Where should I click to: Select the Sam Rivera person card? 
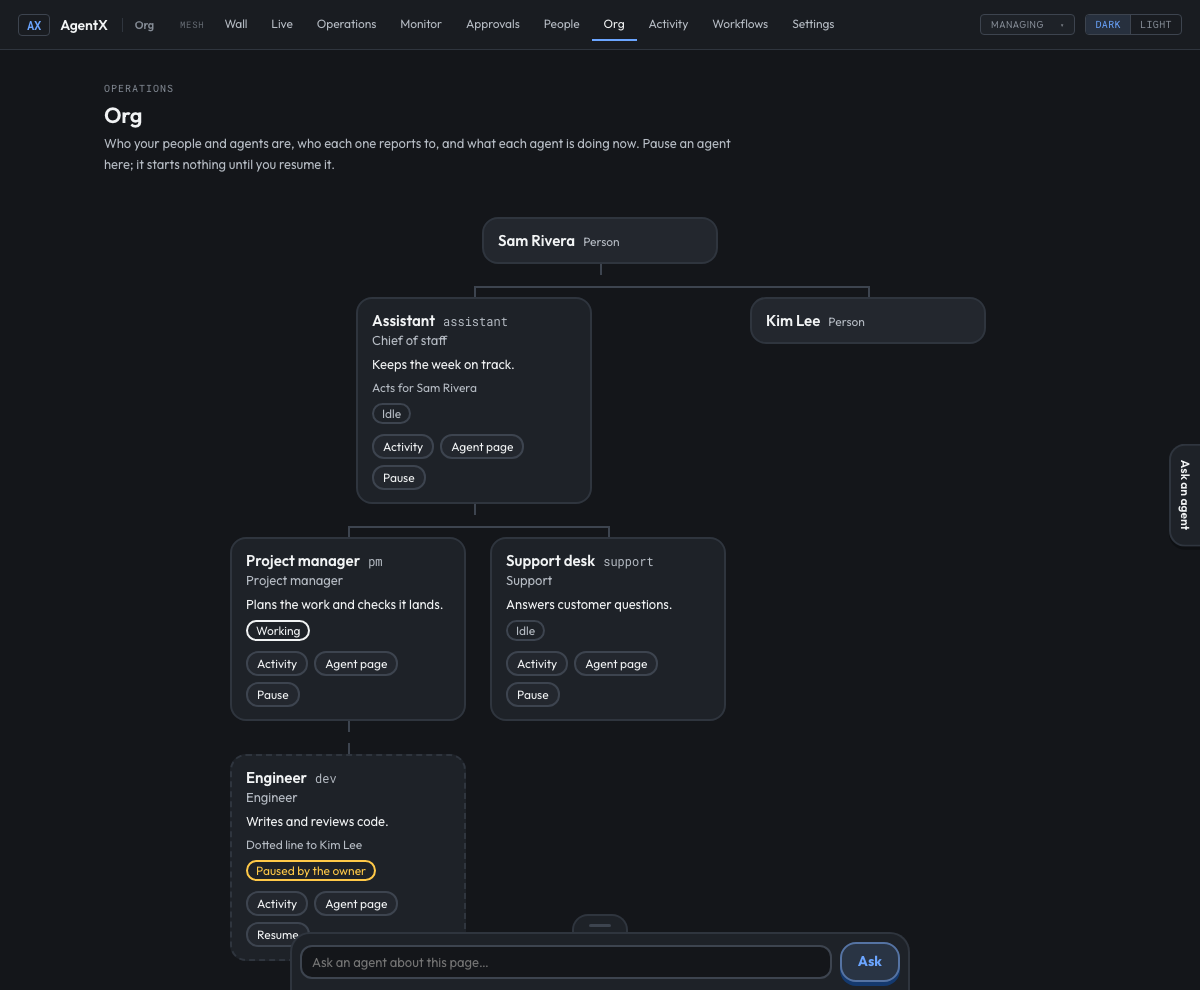[x=600, y=241]
